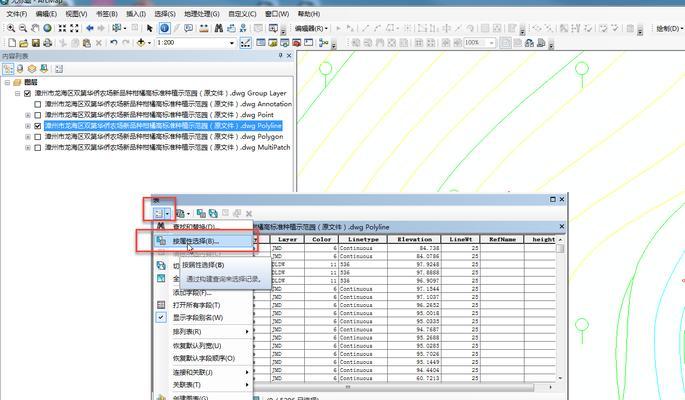Open the map scale 1:200 dropdown
This screenshot has height=400, width=685.
[232, 43]
